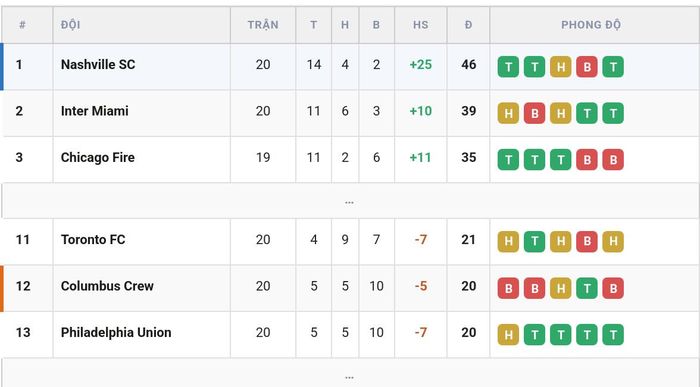700x387 pixels.
Task: Click Toronto FC's red B form badge
Action: (x=587, y=241)
